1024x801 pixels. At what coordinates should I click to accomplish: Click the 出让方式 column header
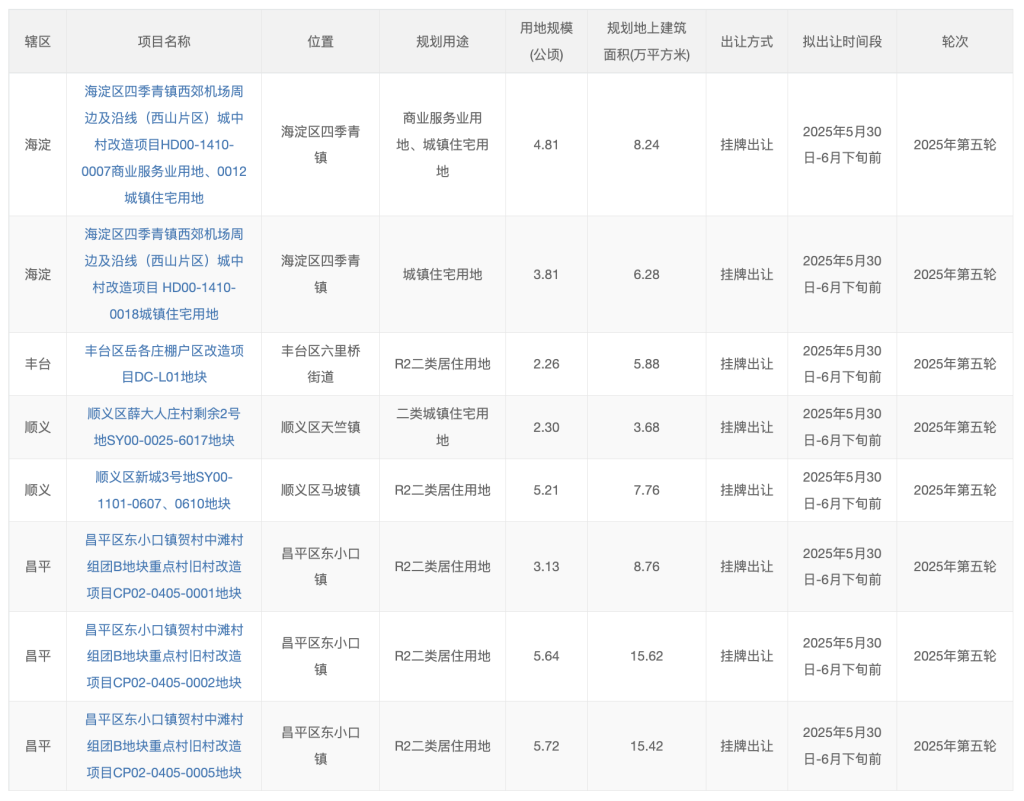click(x=746, y=42)
